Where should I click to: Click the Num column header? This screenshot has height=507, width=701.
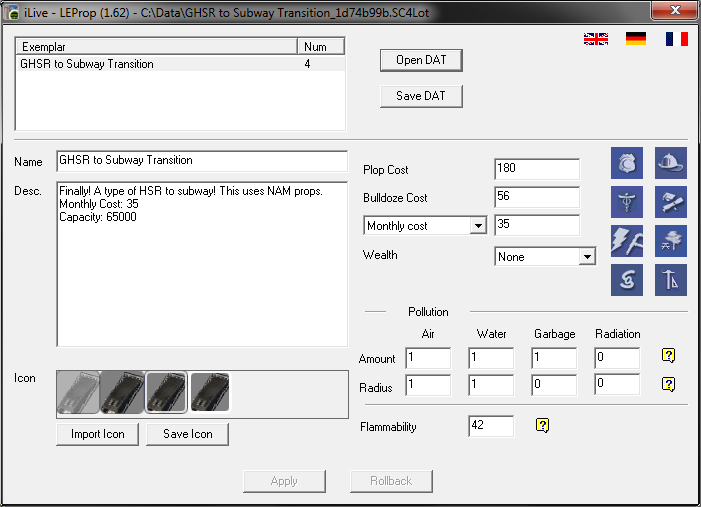tap(321, 46)
